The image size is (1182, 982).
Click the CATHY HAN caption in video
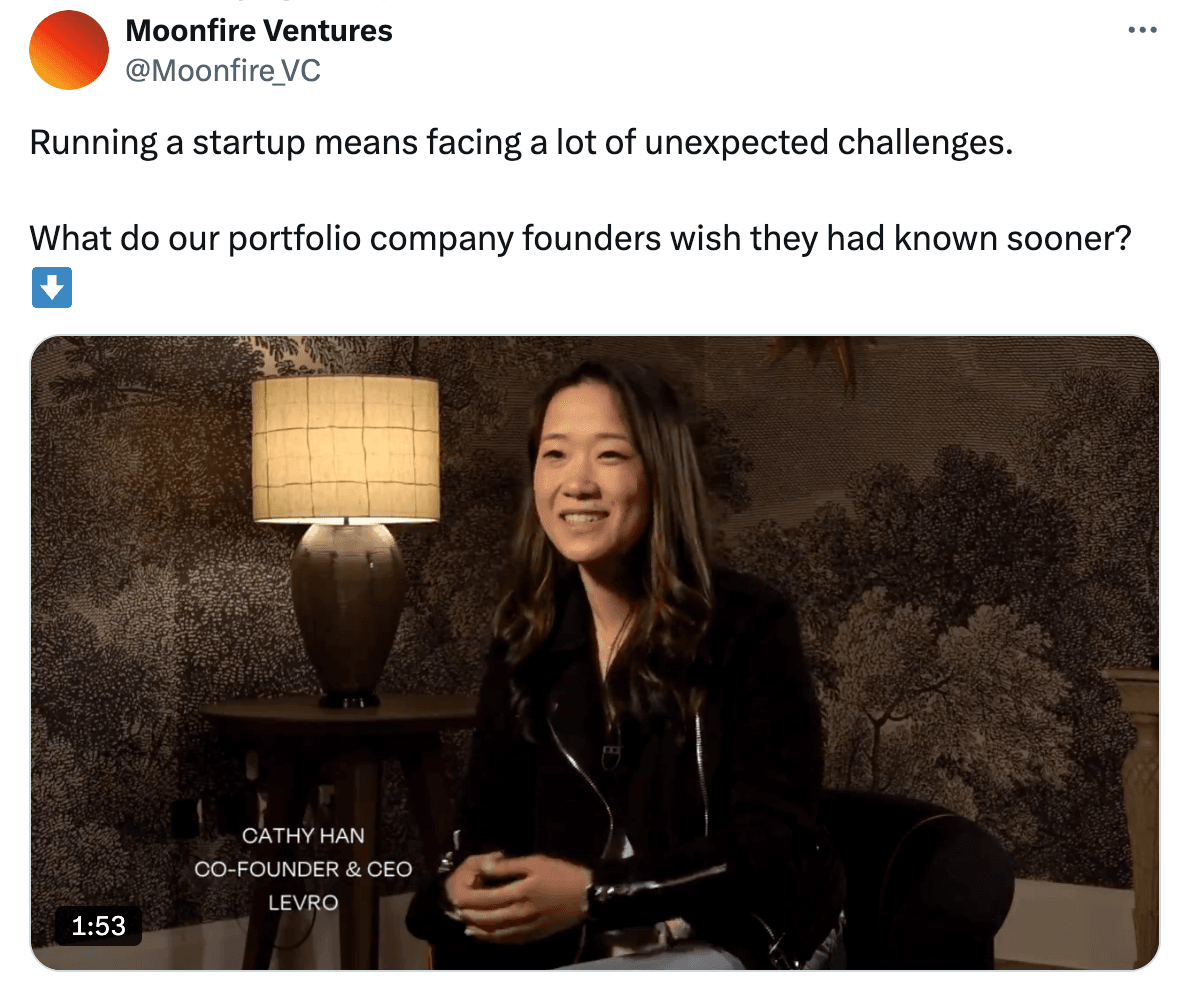click(303, 836)
